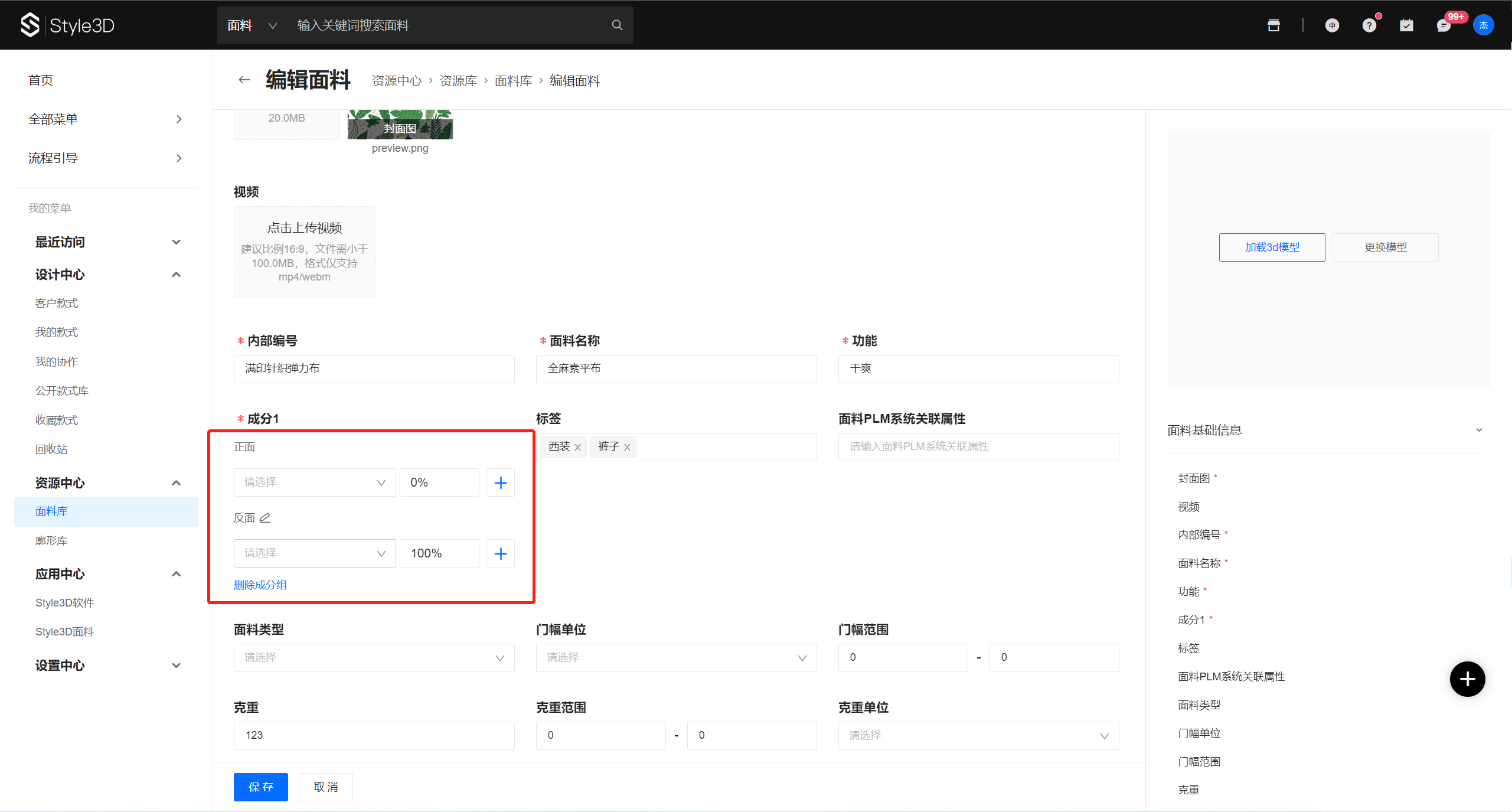Image resolution: width=1512 pixels, height=812 pixels.
Task: Click the edit pencil next to 反面
Action: click(265, 518)
